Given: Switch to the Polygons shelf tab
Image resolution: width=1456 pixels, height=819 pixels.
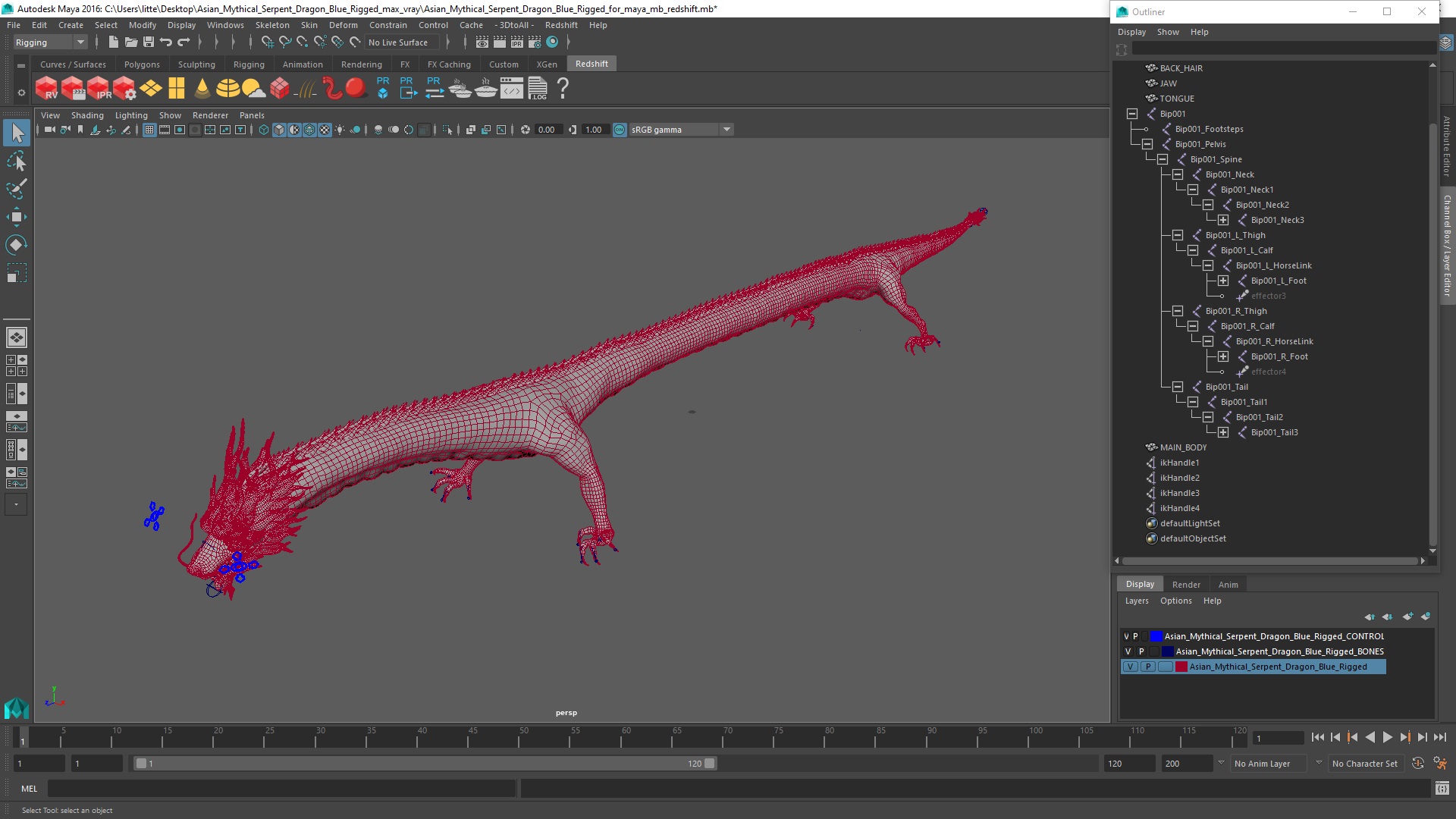Looking at the screenshot, I should point(142,64).
